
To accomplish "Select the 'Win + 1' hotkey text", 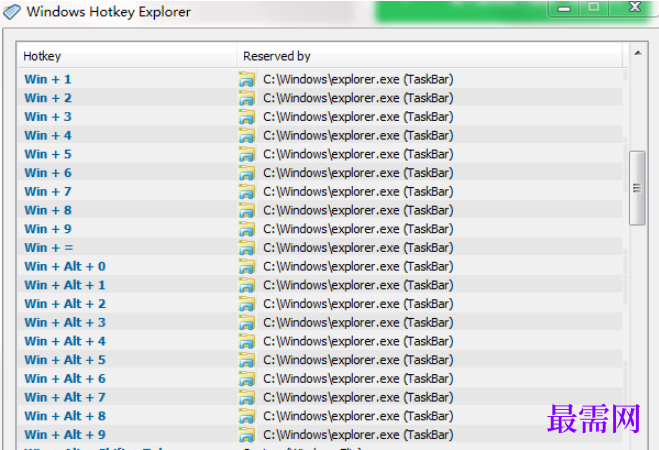I will pos(48,79).
